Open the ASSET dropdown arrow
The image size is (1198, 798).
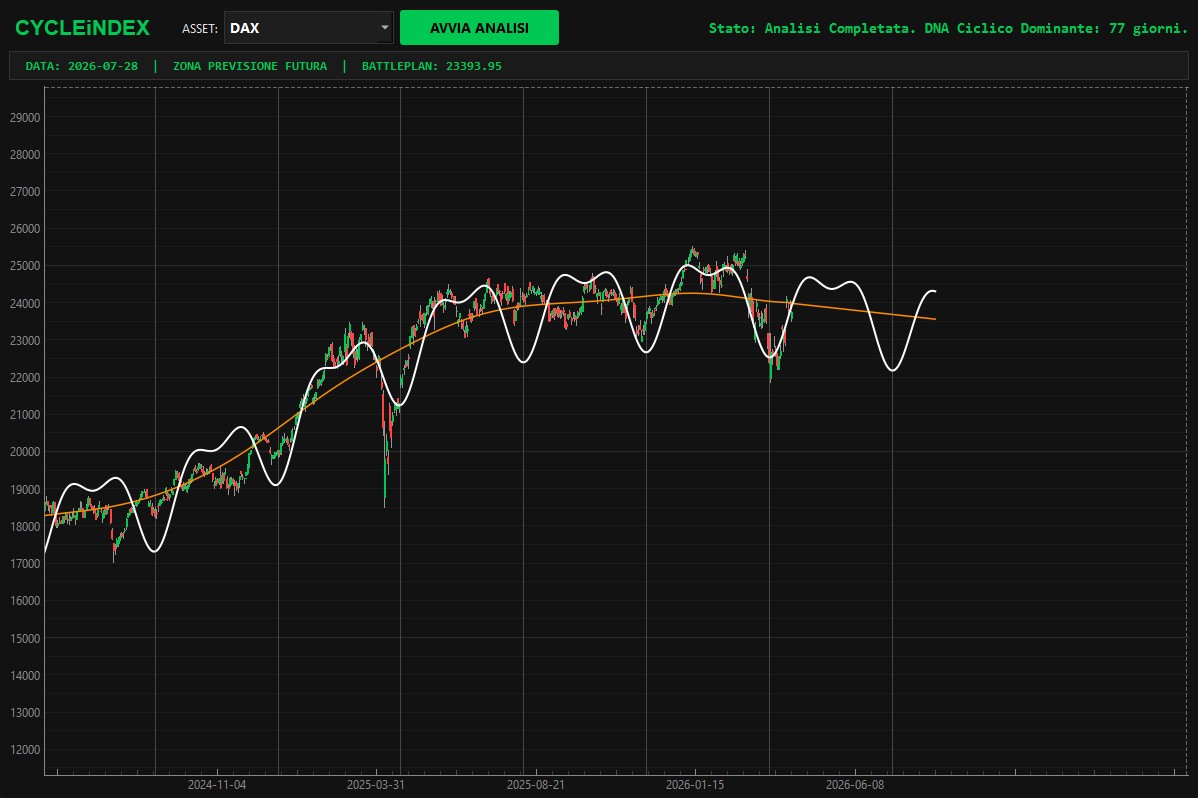[x=384, y=28]
